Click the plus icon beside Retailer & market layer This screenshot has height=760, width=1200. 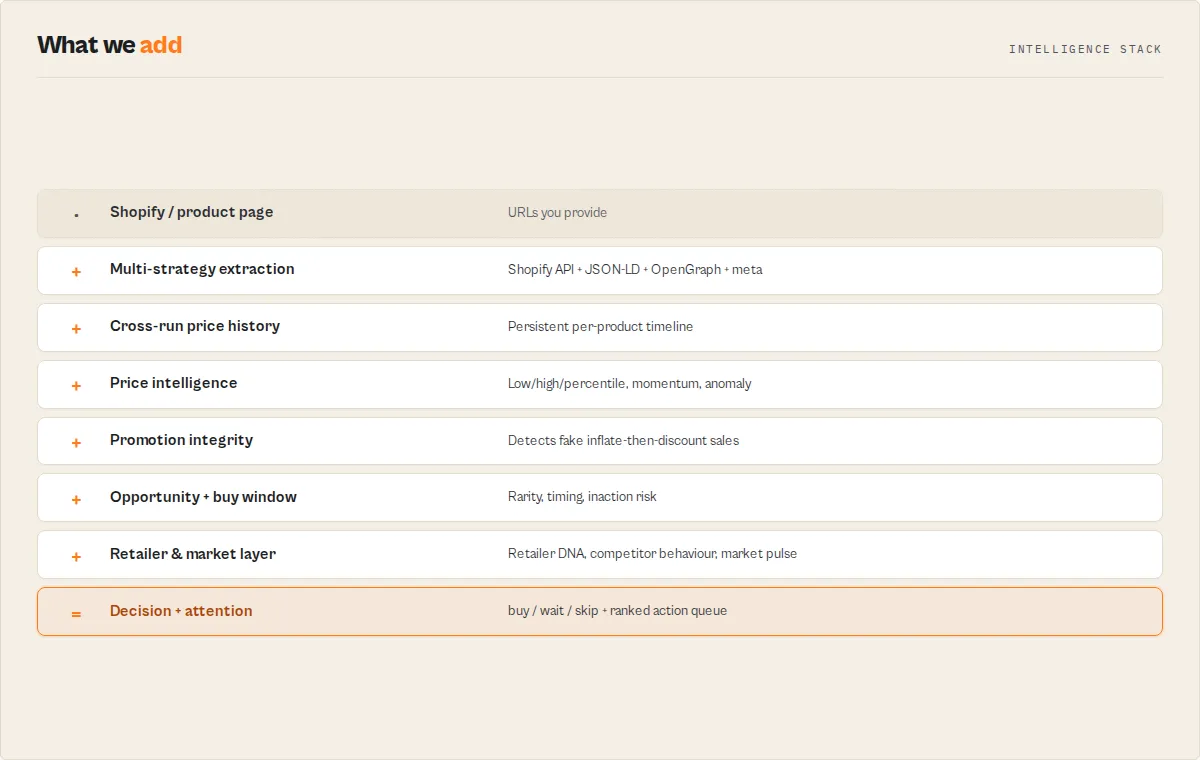(x=76, y=556)
